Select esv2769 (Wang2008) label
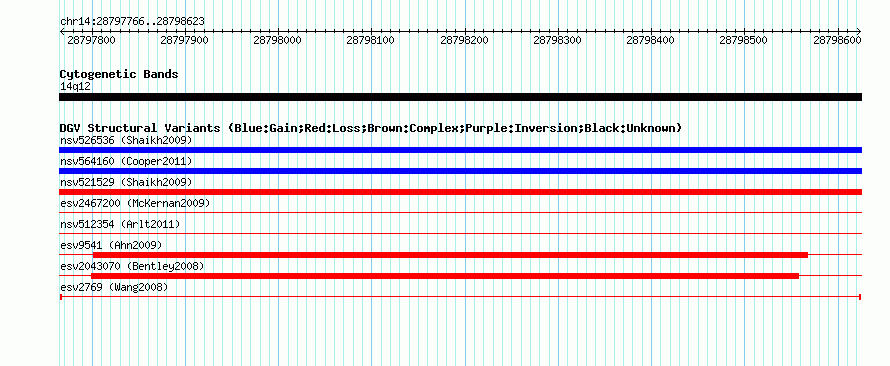This screenshot has height=366, width=890. coord(114,287)
